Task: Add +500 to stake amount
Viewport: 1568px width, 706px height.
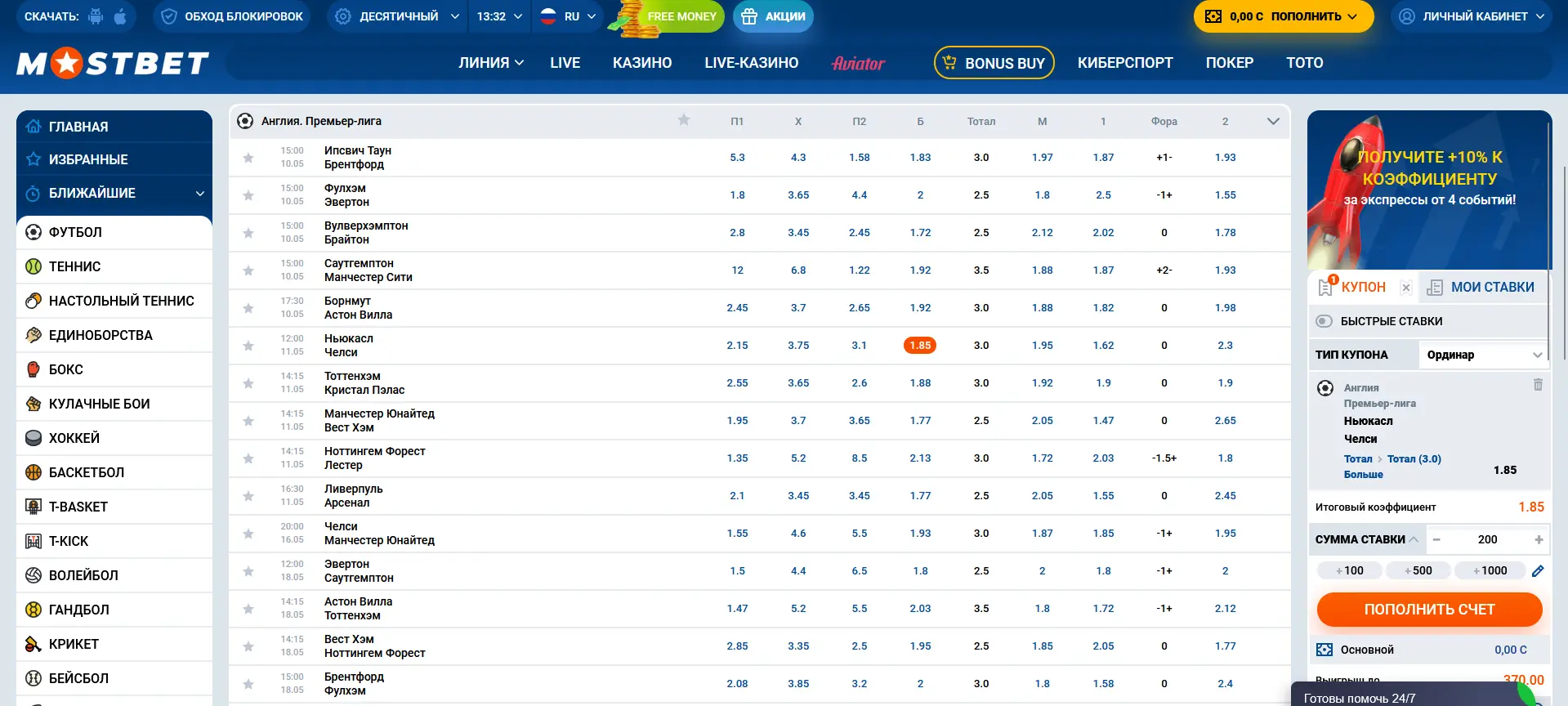Action: [x=1418, y=571]
